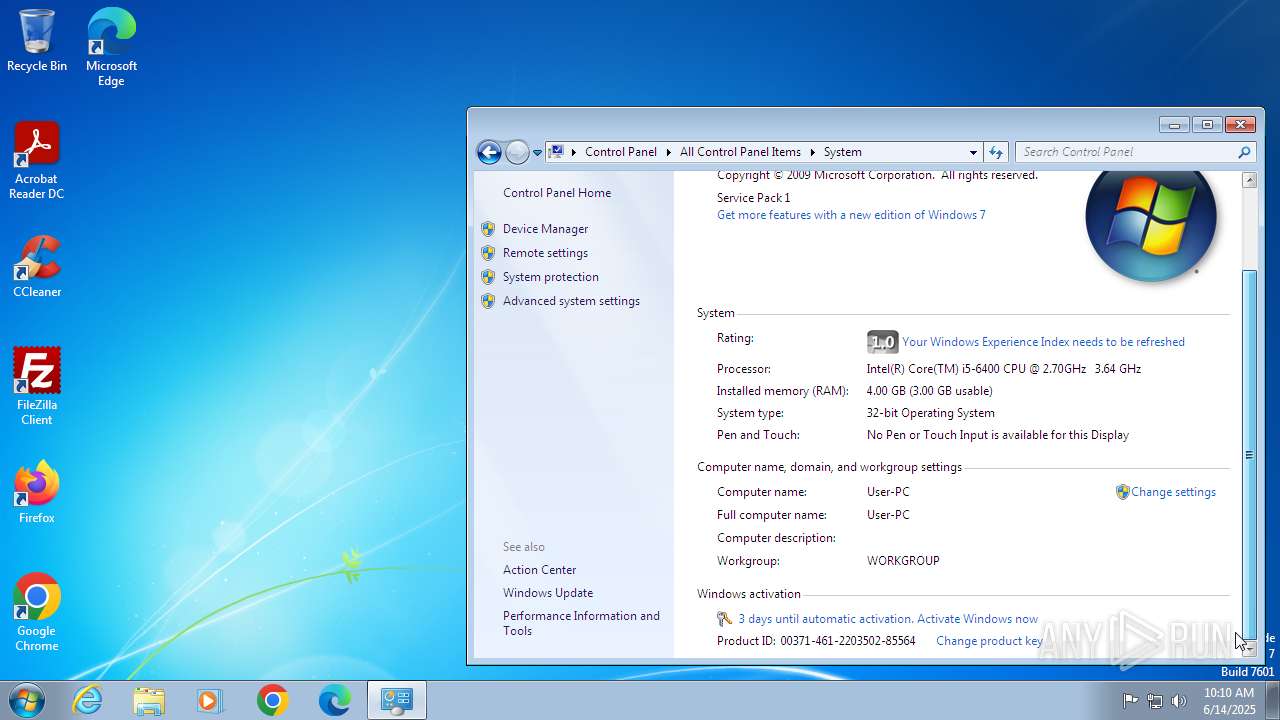Click the taskbar clock showing 10:10 AM
This screenshot has width=1280, height=720.
[1229, 701]
